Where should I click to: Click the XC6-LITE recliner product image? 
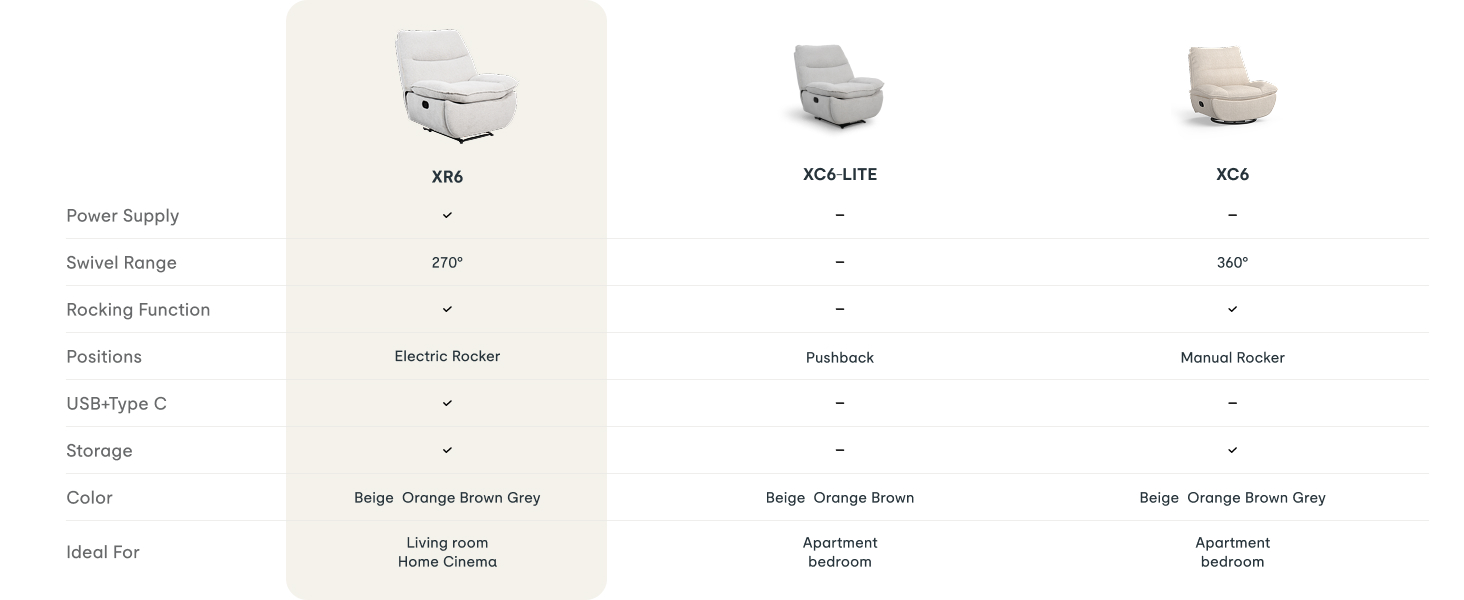click(x=839, y=87)
